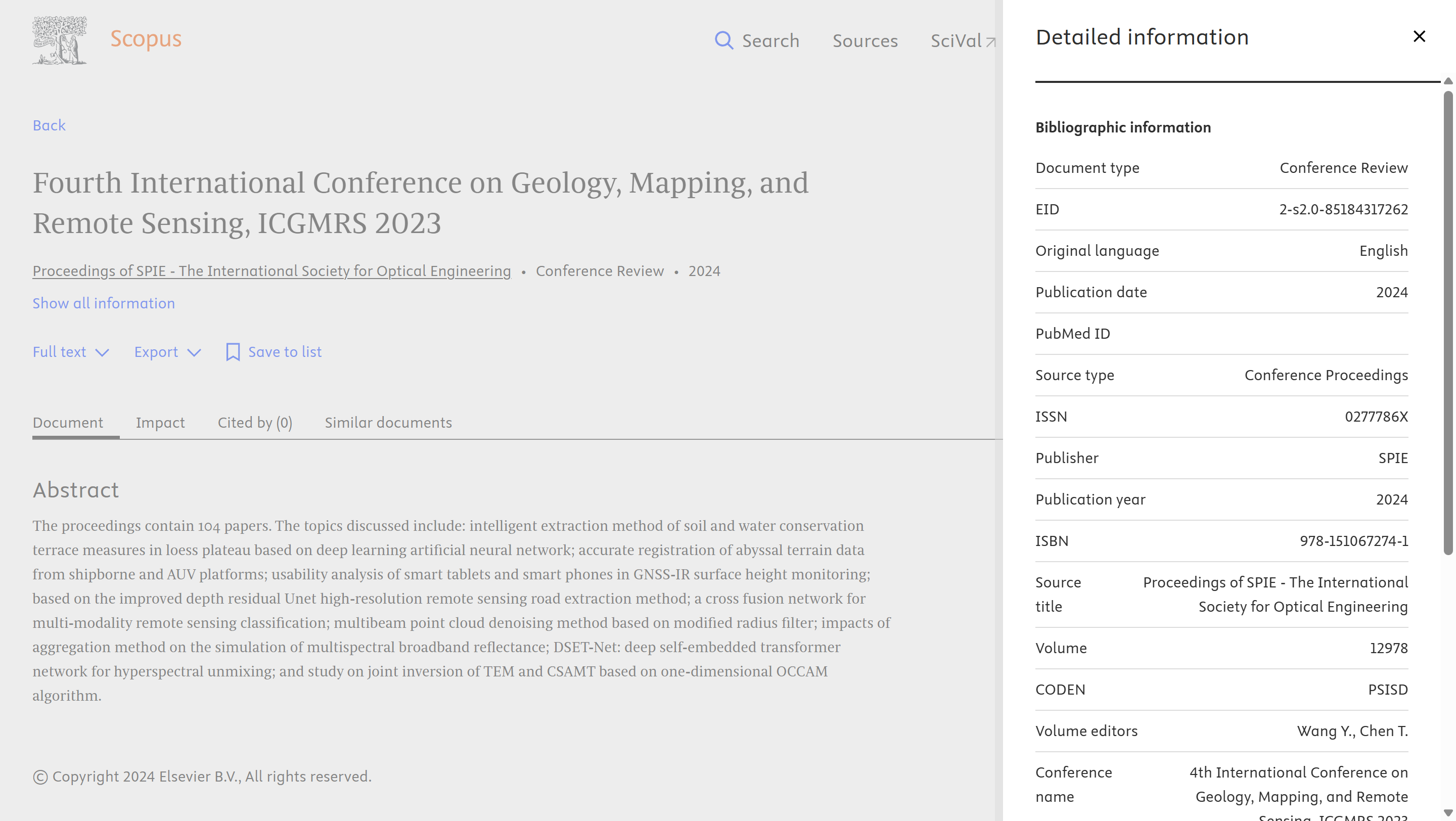Go Back to previous page
The image size is (1456, 821).
tap(49, 125)
